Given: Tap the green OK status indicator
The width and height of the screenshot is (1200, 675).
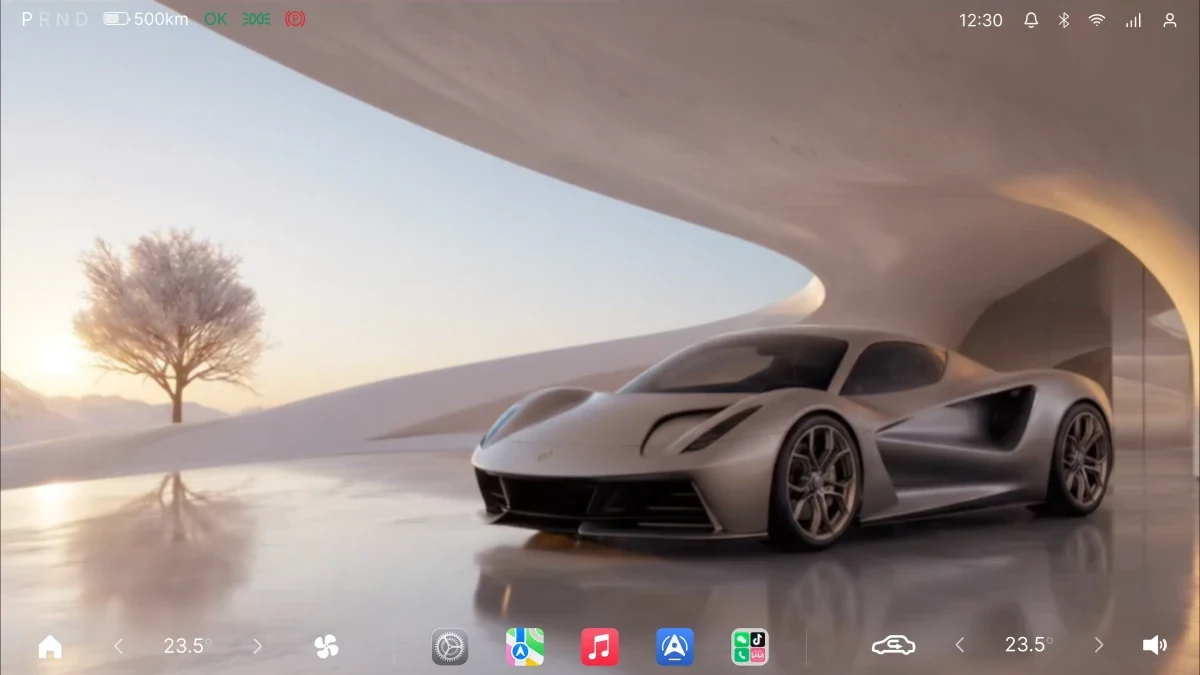Looking at the screenshot, I should (x=215, y=19).
